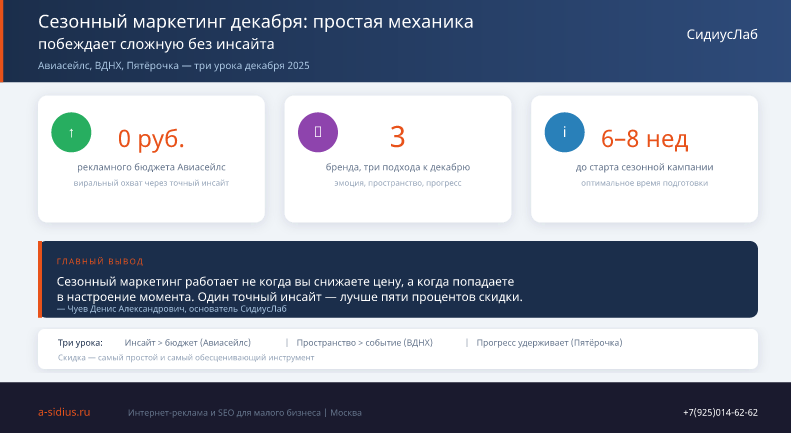Open the a-sidius.ru website link

[64, 412]
